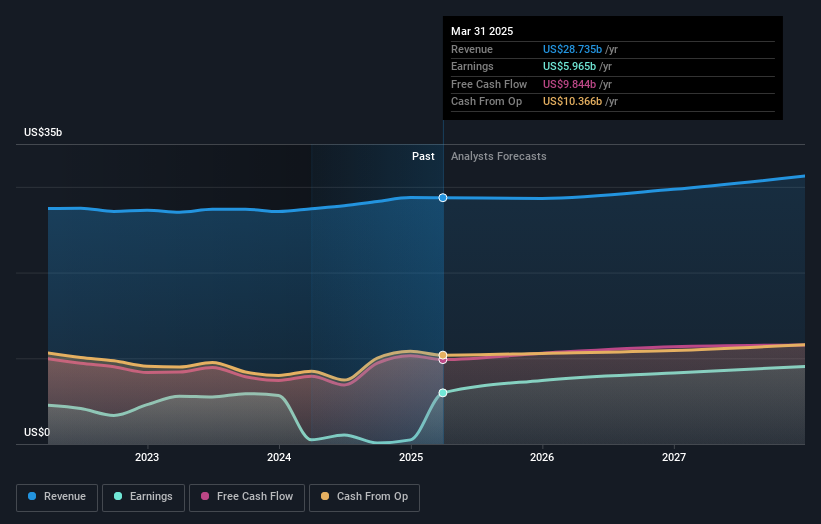The image size is (821, 524).
Task: Click the US$0 y-axis label
Action: [x=37, y=432]
